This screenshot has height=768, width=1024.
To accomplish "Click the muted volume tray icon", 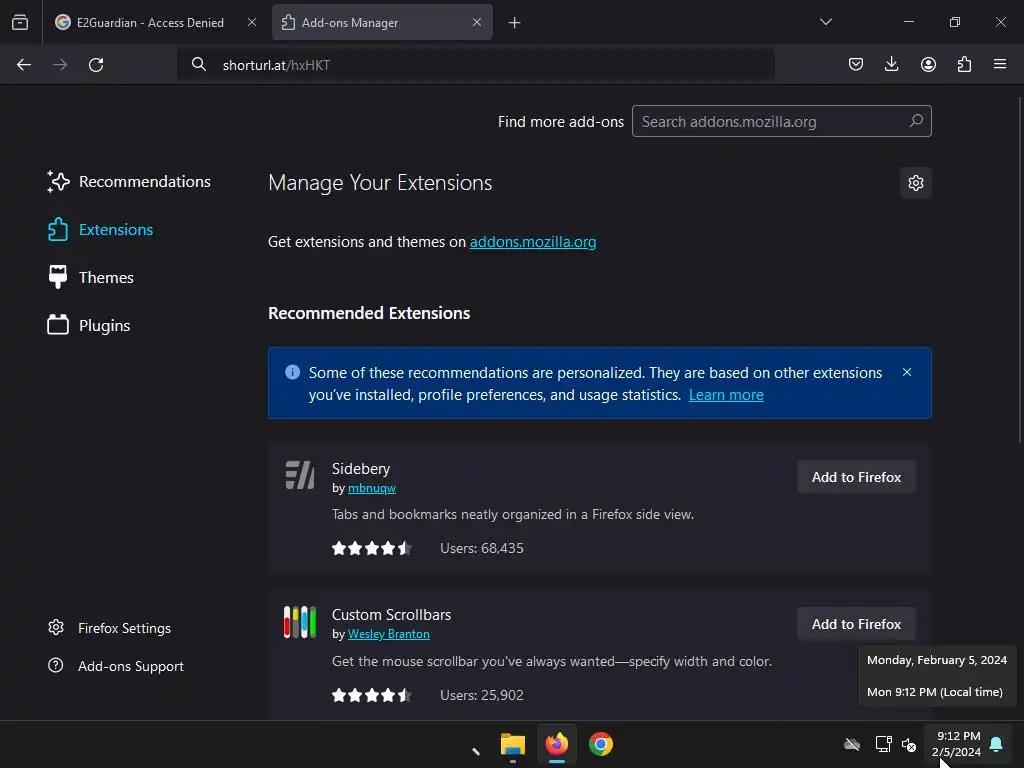I will click(x=909, y=744).
